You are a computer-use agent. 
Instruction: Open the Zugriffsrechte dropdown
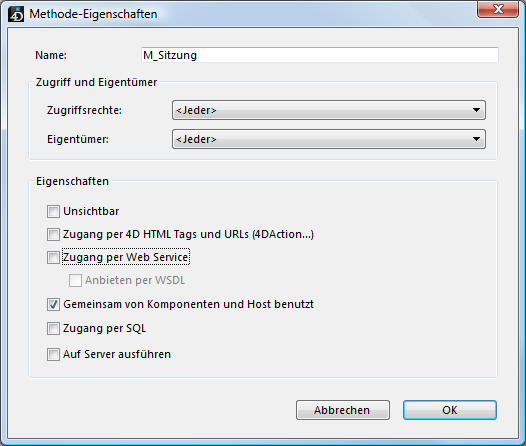(x=329, y=110)
